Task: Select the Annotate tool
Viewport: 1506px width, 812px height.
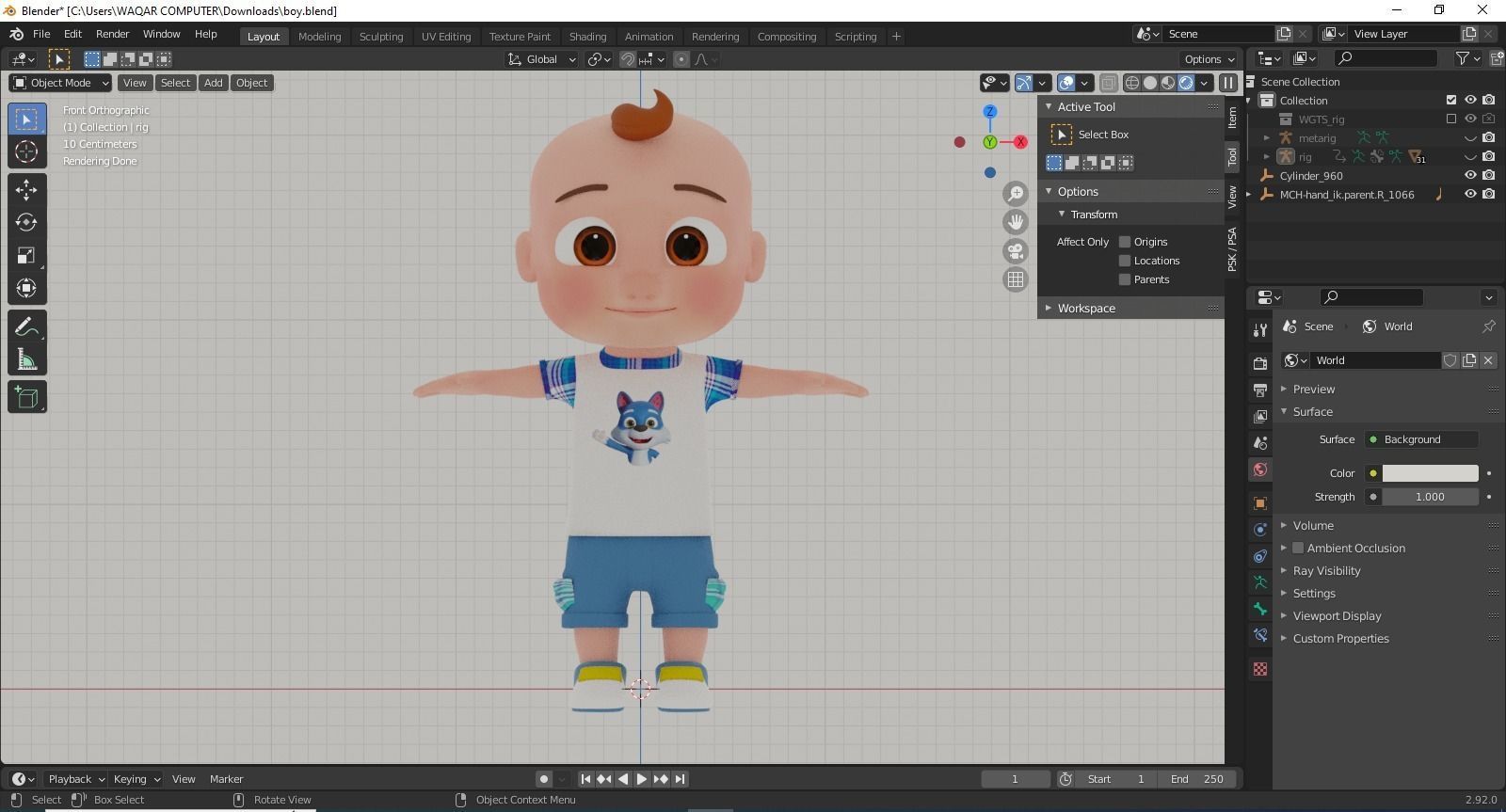Action: point(26,327)
